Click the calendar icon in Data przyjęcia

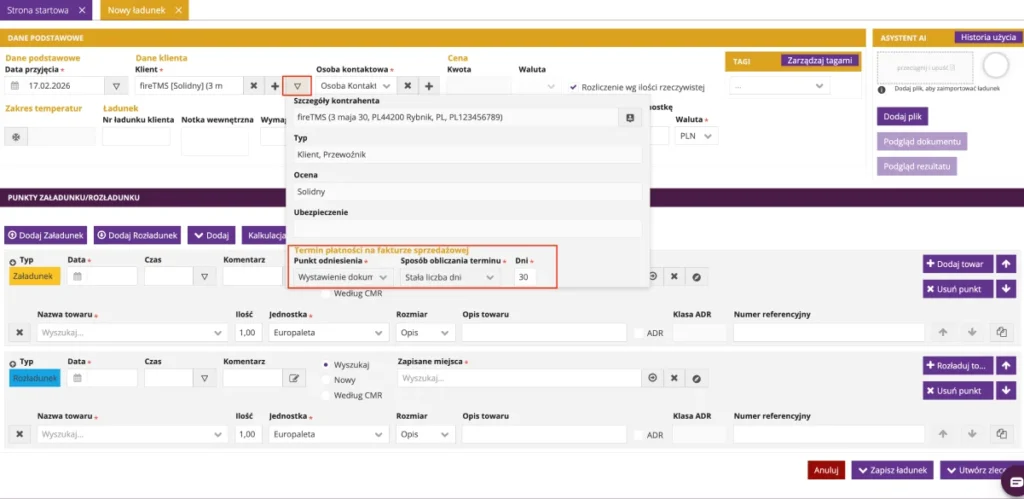16,86
